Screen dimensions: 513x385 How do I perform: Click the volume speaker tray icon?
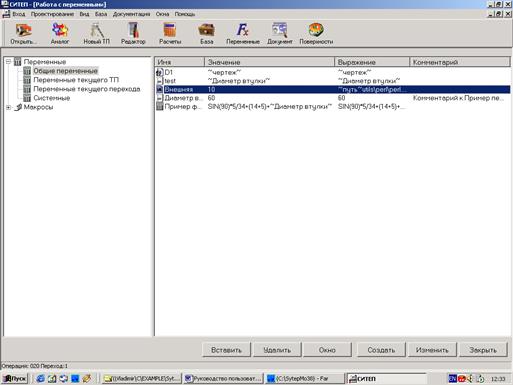[470, 379]
